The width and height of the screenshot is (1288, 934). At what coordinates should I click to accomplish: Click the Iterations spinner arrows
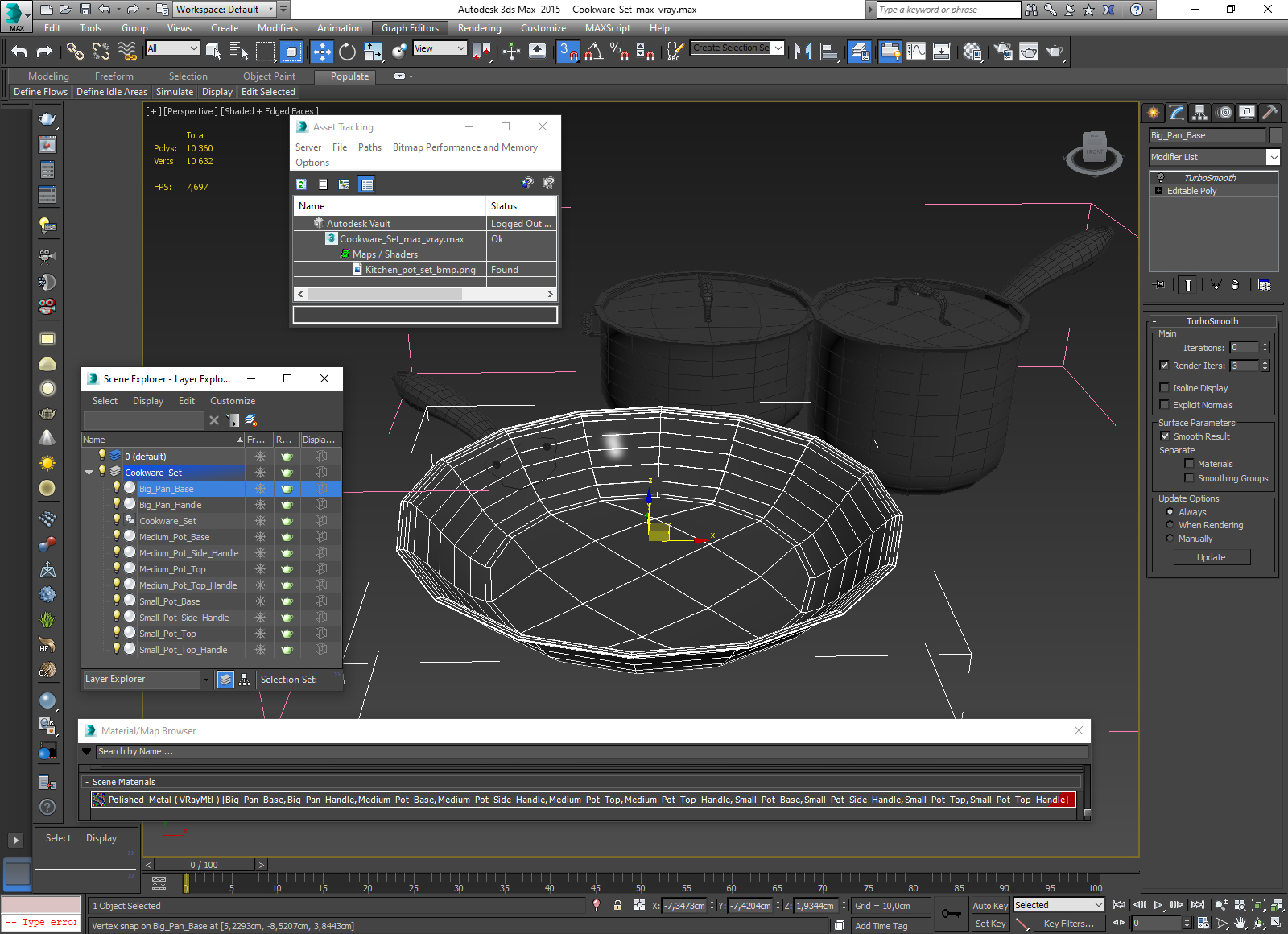(1265, 347)
